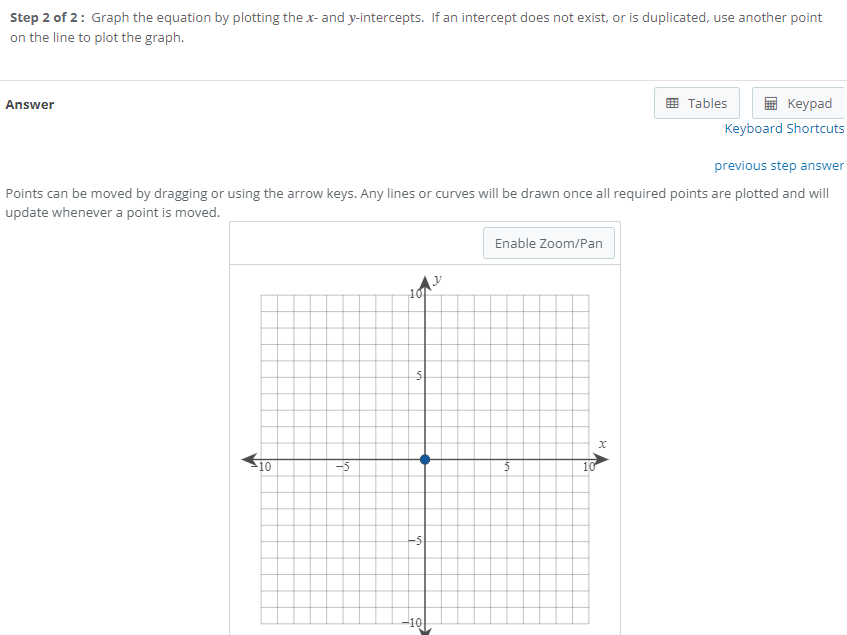Click the Keypad calculator icon
Screen dimensions: 847x635
pos(771,103)
